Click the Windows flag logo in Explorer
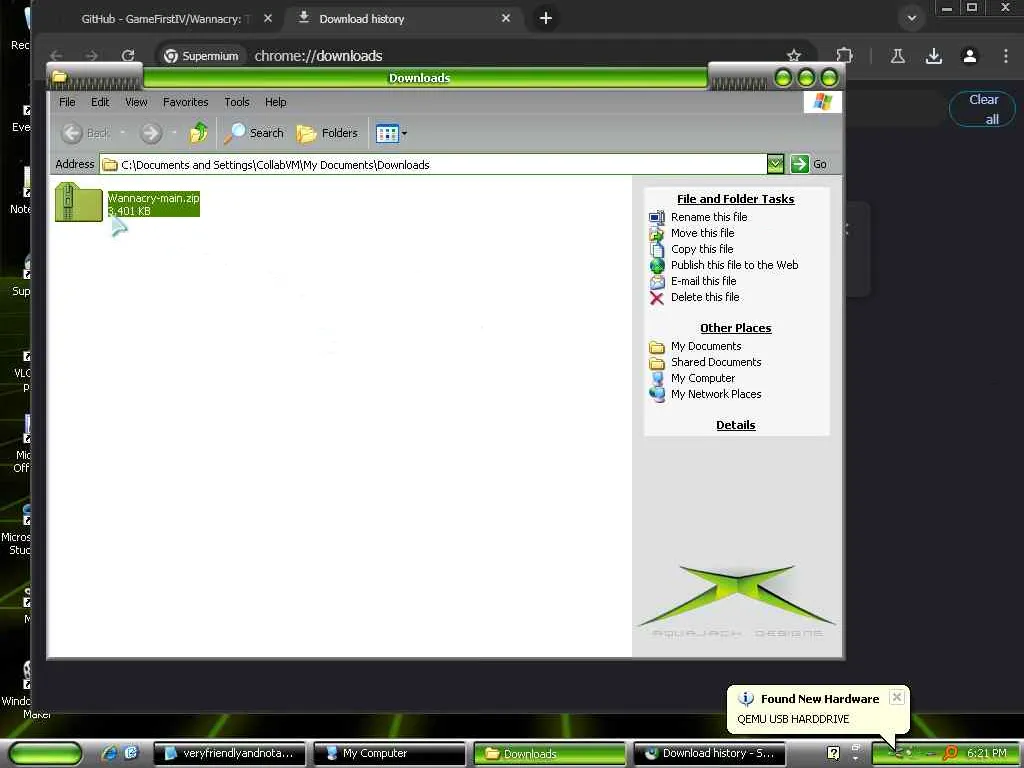This screenshot has height=768, width=1024. pyautogui.click(x=822, y=102)
